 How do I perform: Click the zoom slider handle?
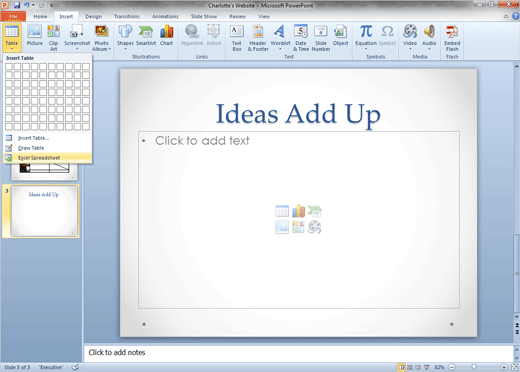click(x=474, y=367)
